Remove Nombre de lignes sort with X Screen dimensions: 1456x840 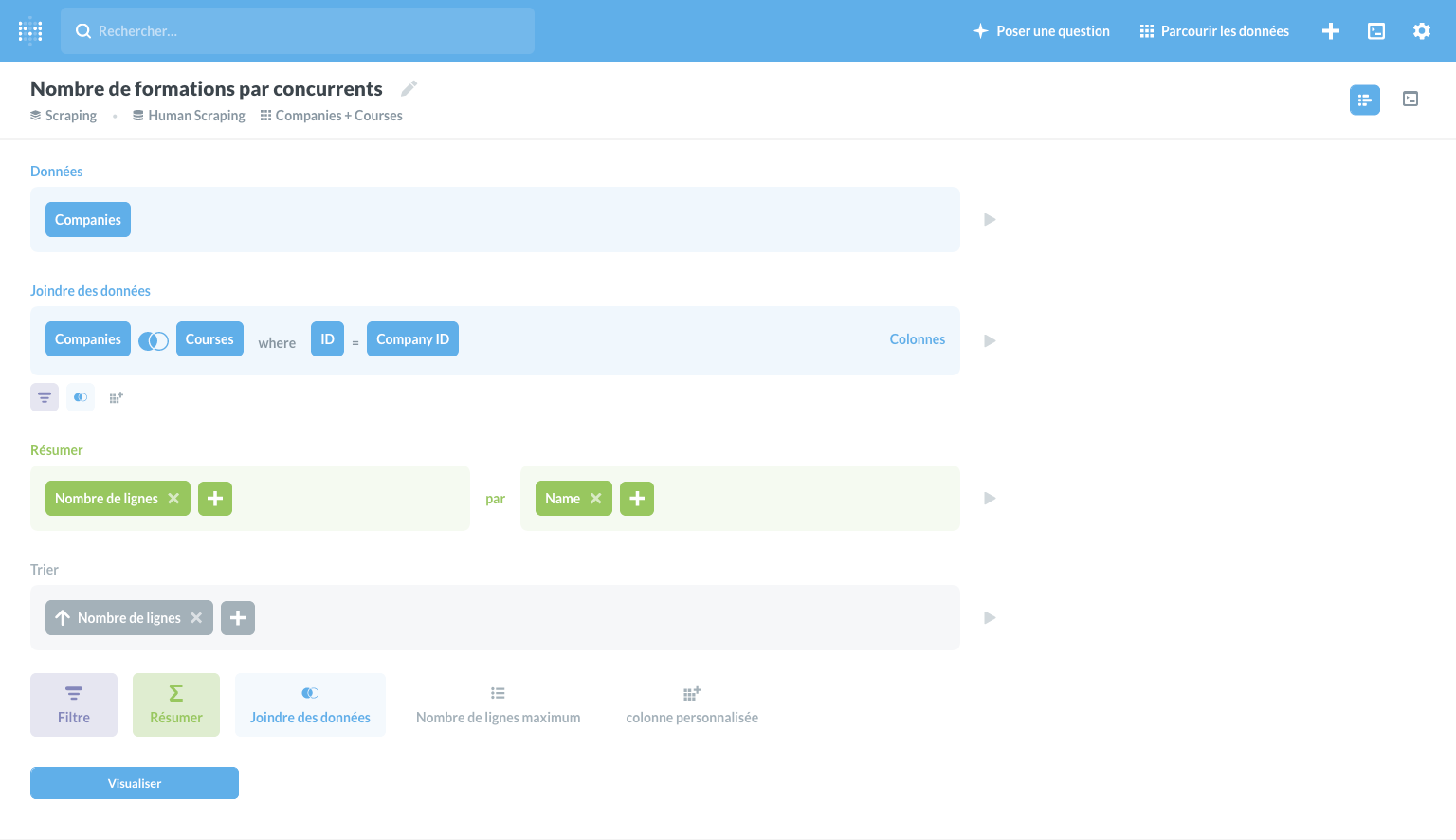[x=196, y=618]
